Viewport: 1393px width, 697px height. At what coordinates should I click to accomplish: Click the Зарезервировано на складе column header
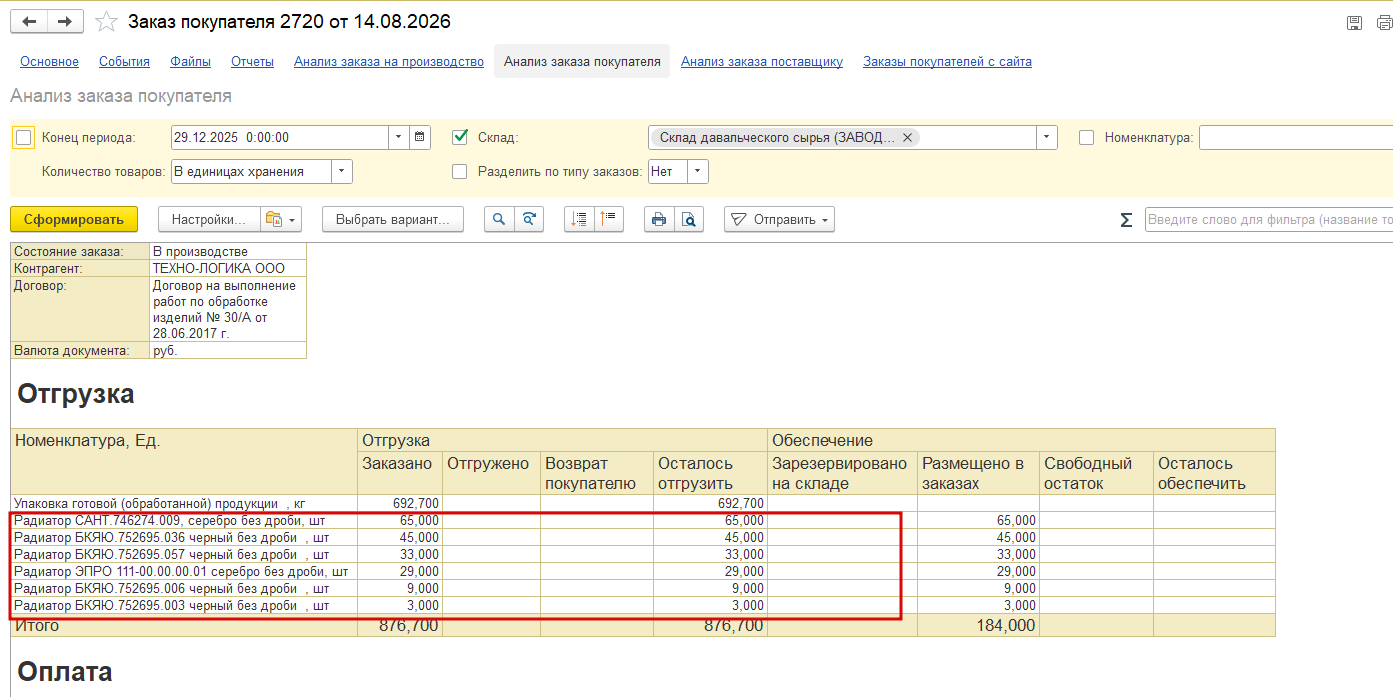click(x=843, y=474)
